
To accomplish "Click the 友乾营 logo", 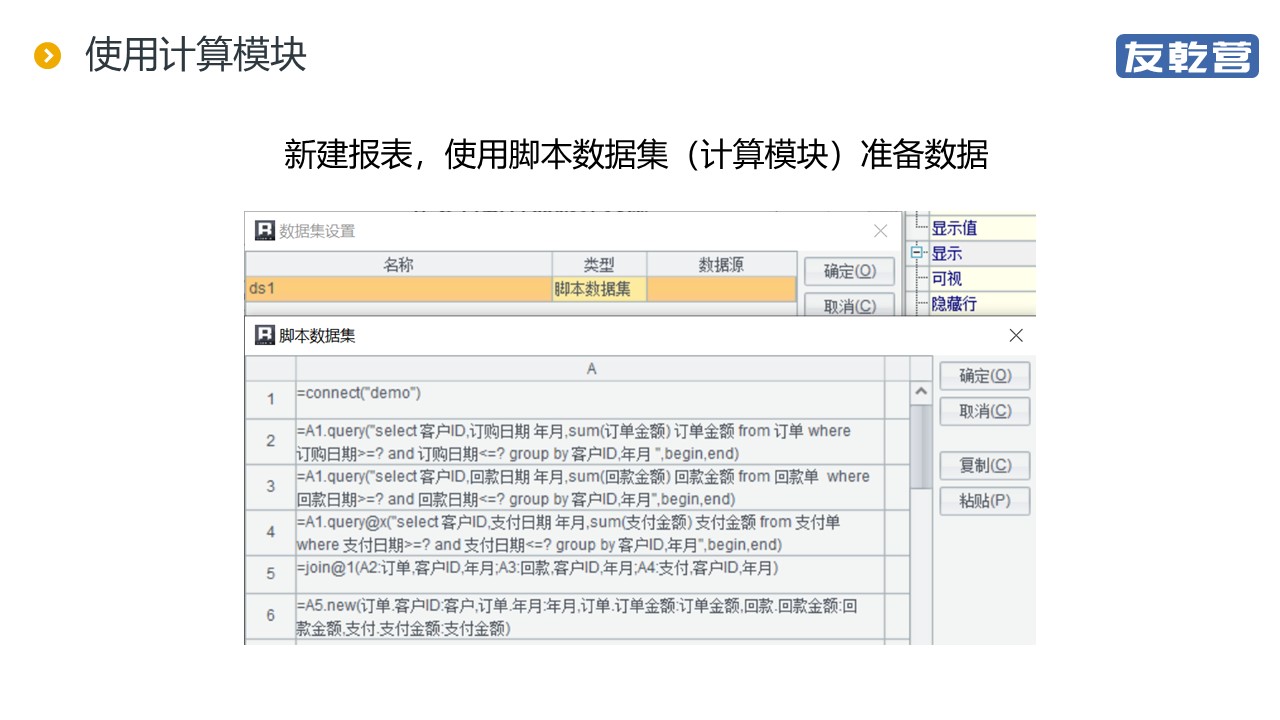I will point(1187,56).
